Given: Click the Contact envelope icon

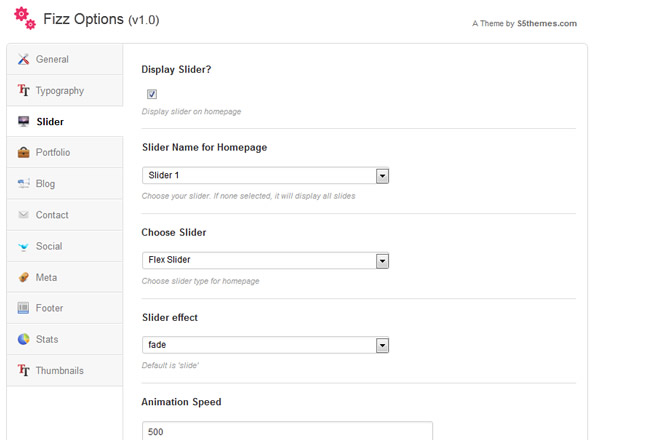Looking at the screenshot, I should pos(23,215).
